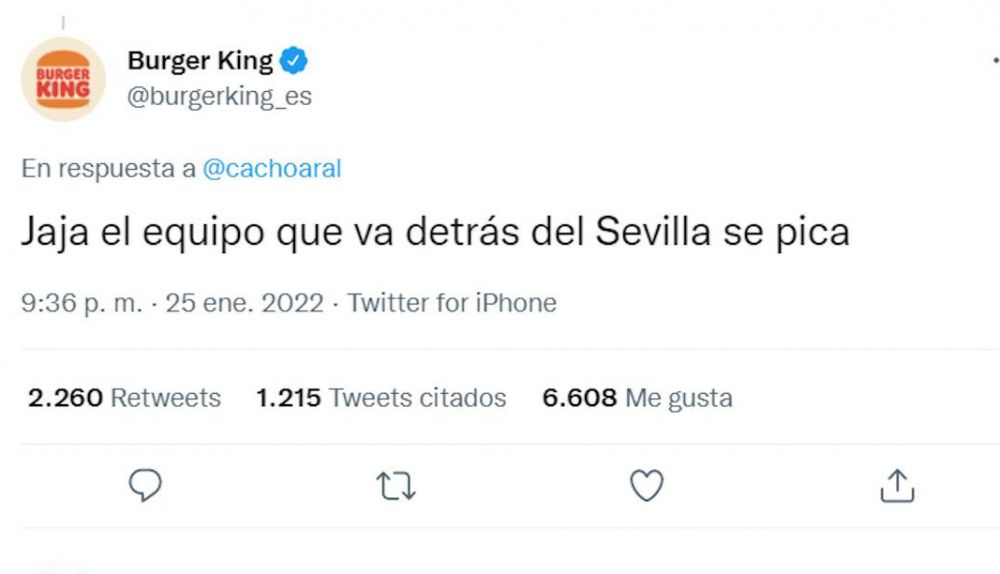Click the 'En respuesta a' label

[108, 169]
